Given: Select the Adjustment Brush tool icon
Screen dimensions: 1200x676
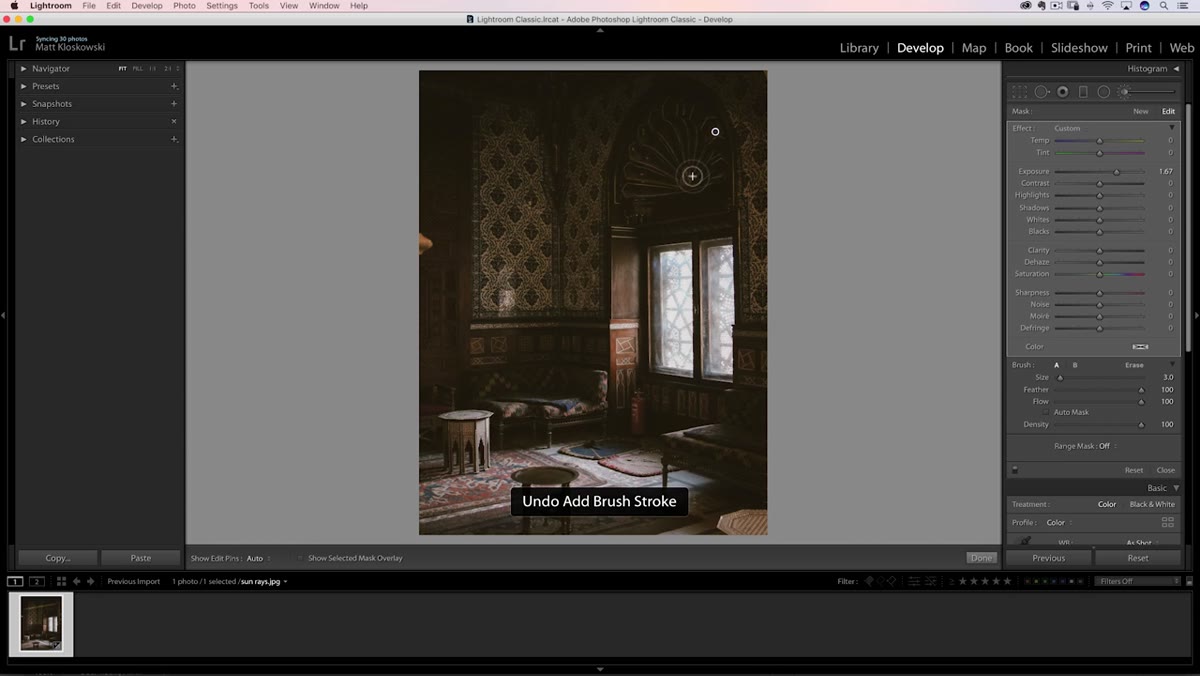Looking at the screenshot, I should (x=1148, y=91).
